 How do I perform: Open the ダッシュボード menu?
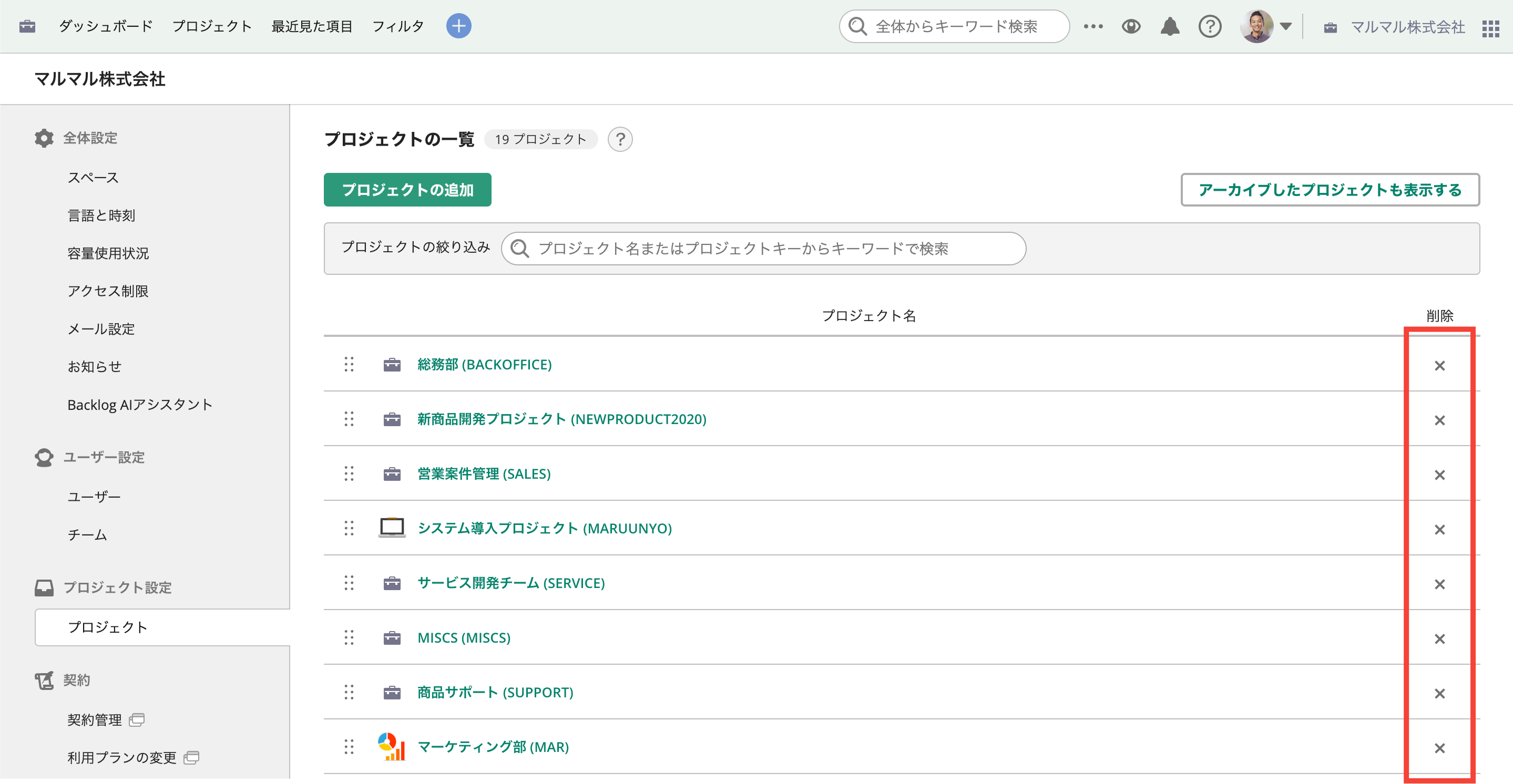(106, 26)
